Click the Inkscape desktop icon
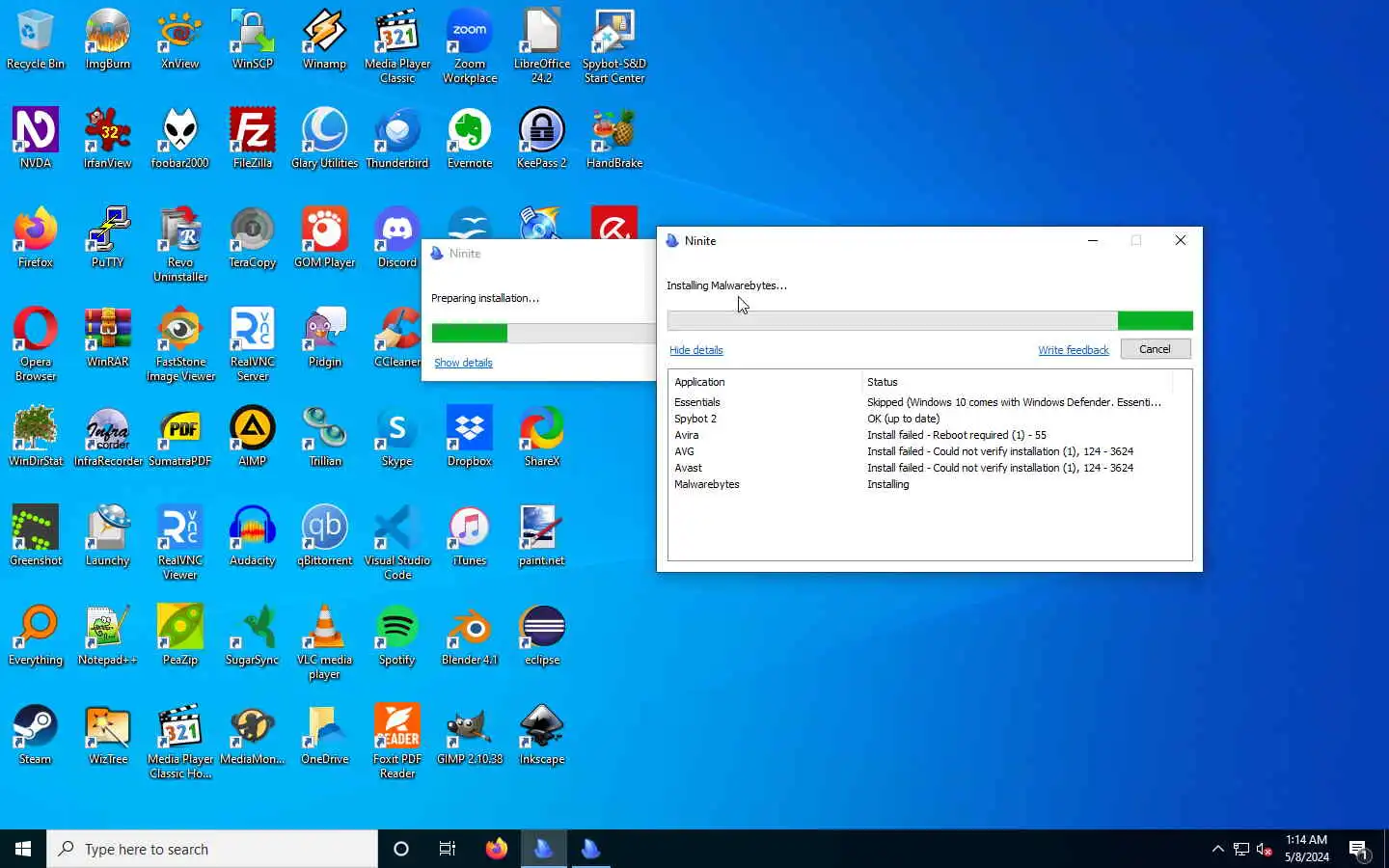 (x=542, y=735)
